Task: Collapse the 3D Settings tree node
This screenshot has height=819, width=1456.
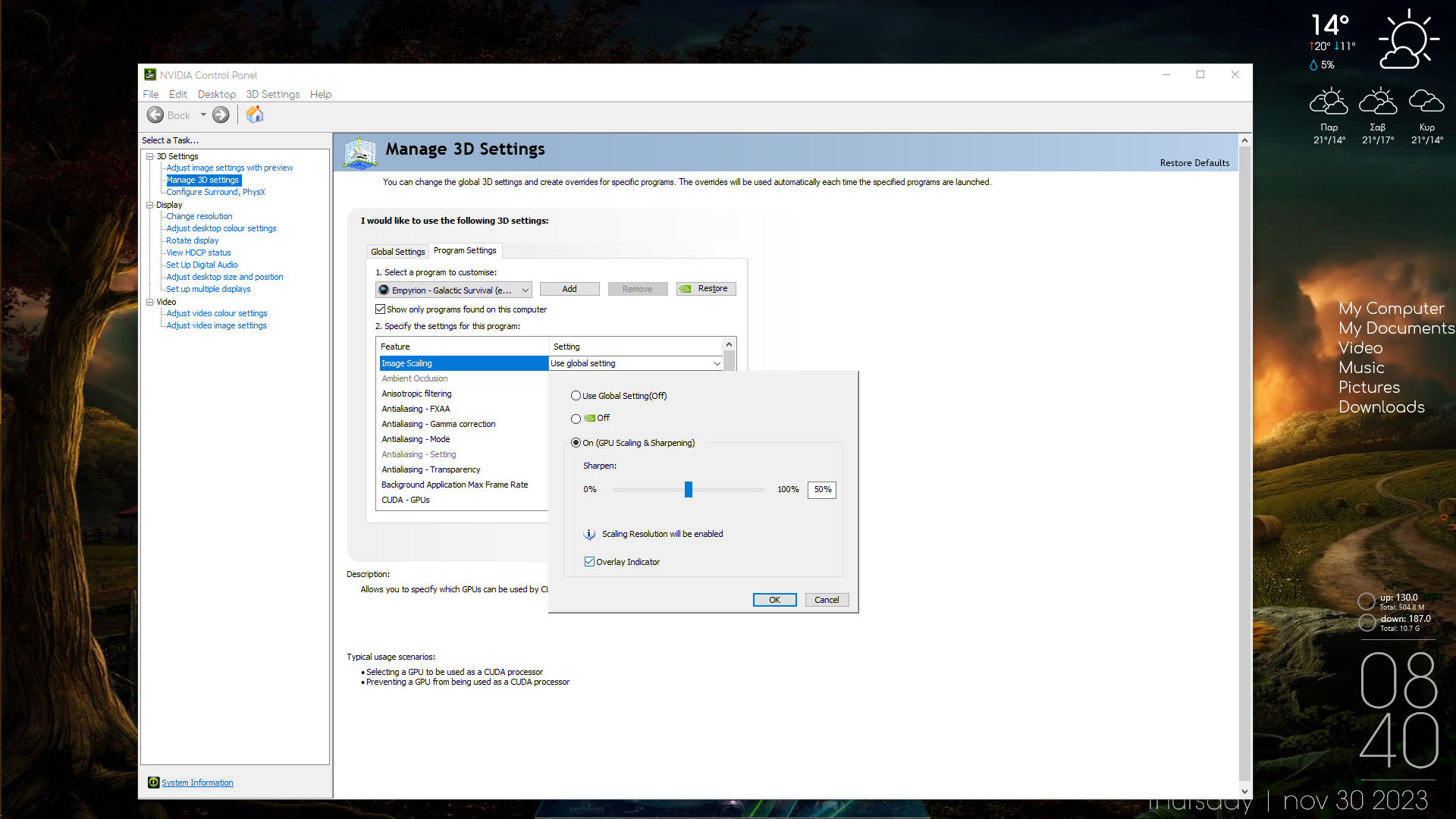Action: pos(150,156)
